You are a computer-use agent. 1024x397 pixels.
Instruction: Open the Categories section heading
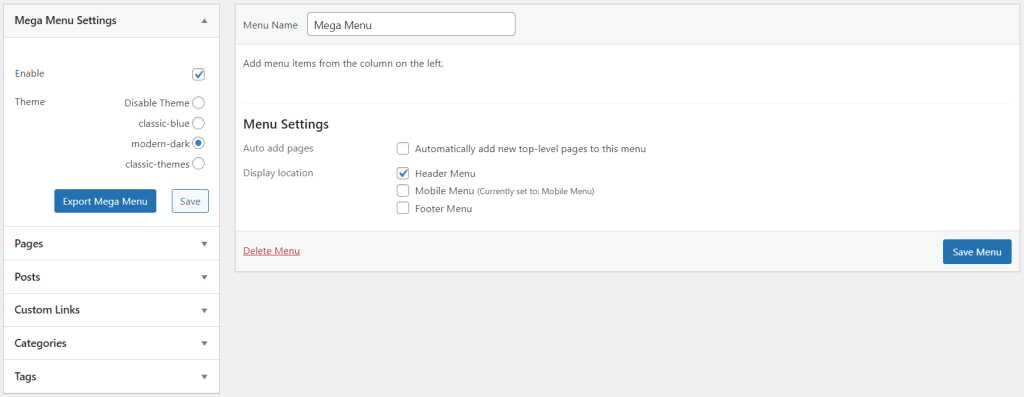pyautogui.click(x=40, y=343)
